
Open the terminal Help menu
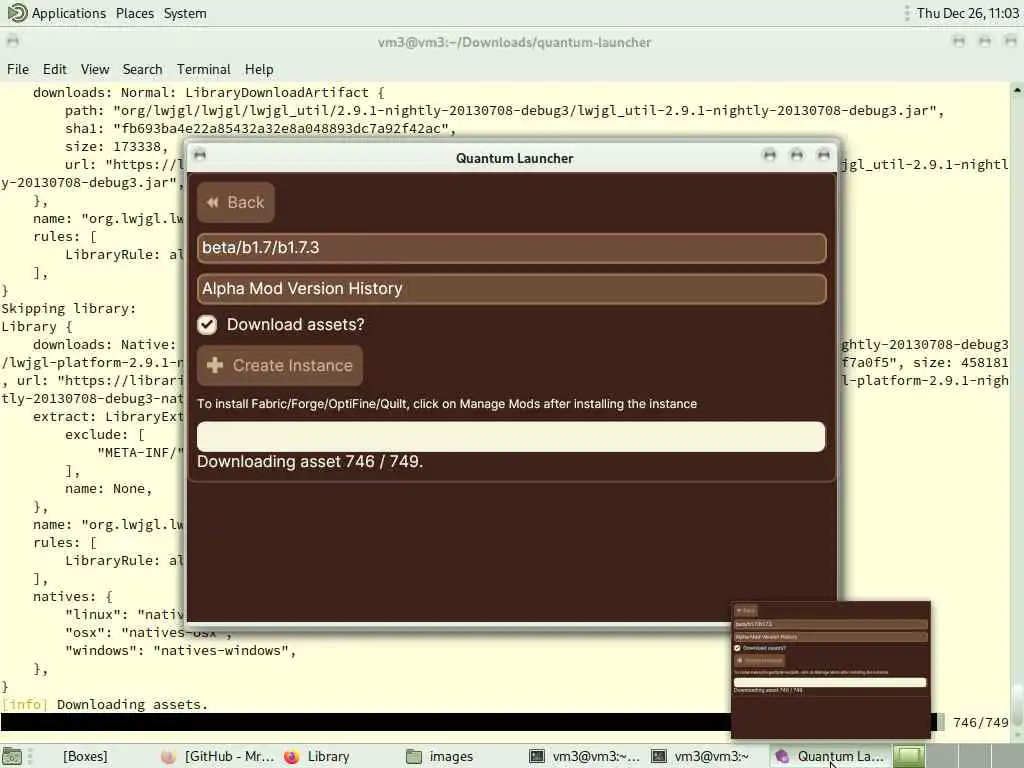click(259, 69)
